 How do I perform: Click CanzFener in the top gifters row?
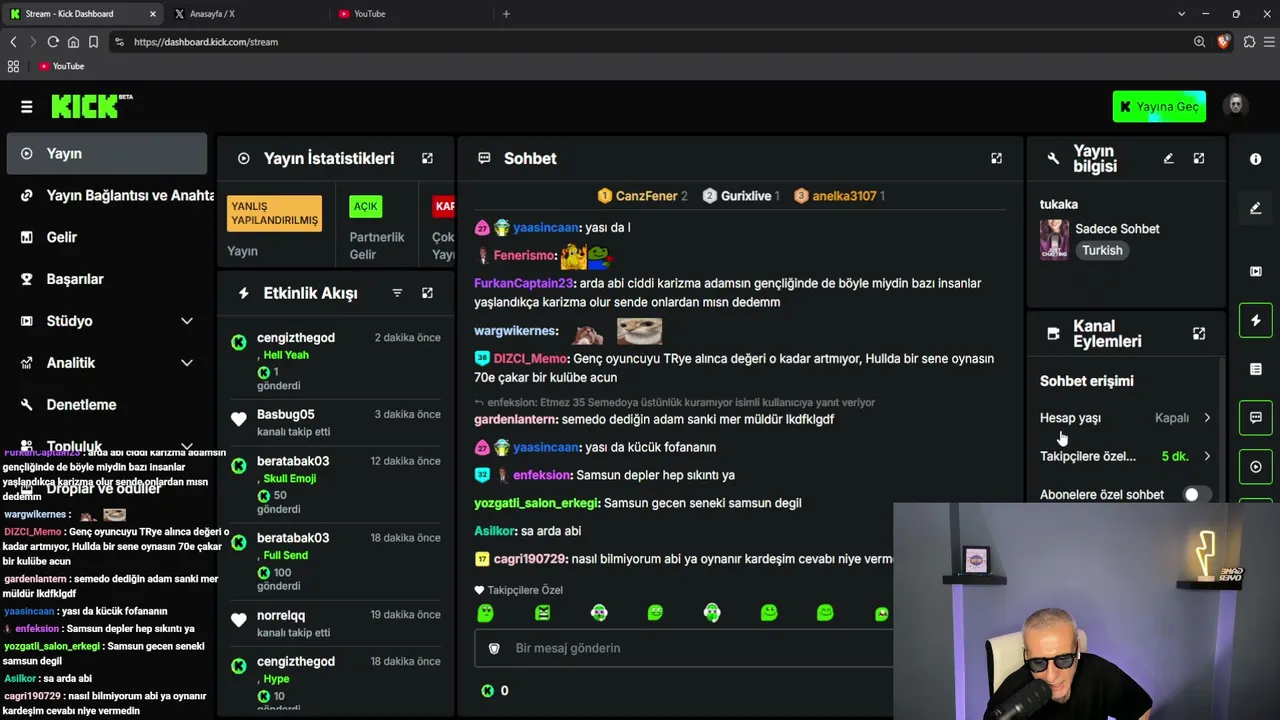[646, 196]
